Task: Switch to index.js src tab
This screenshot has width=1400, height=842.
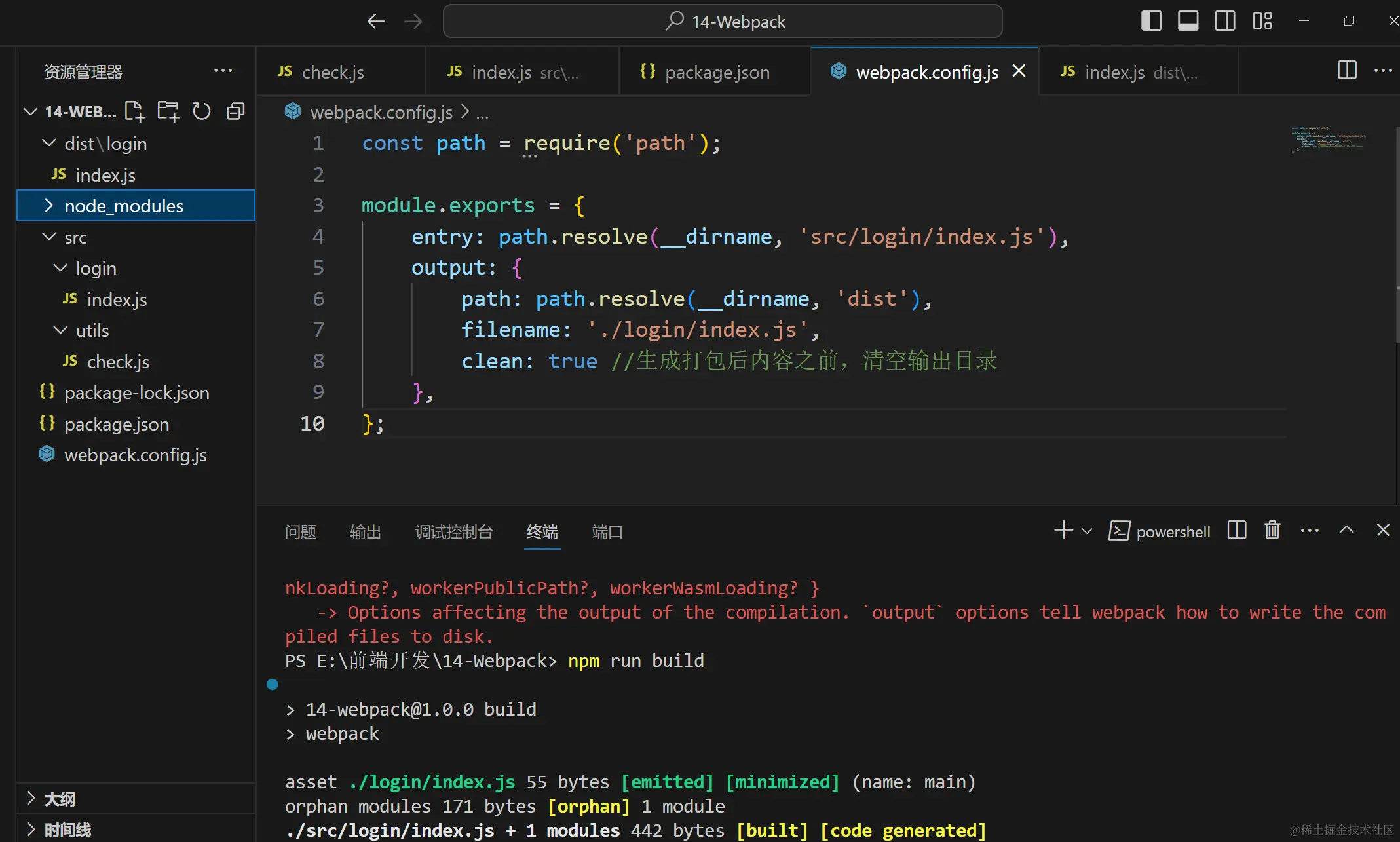Action: click(522, 71)
